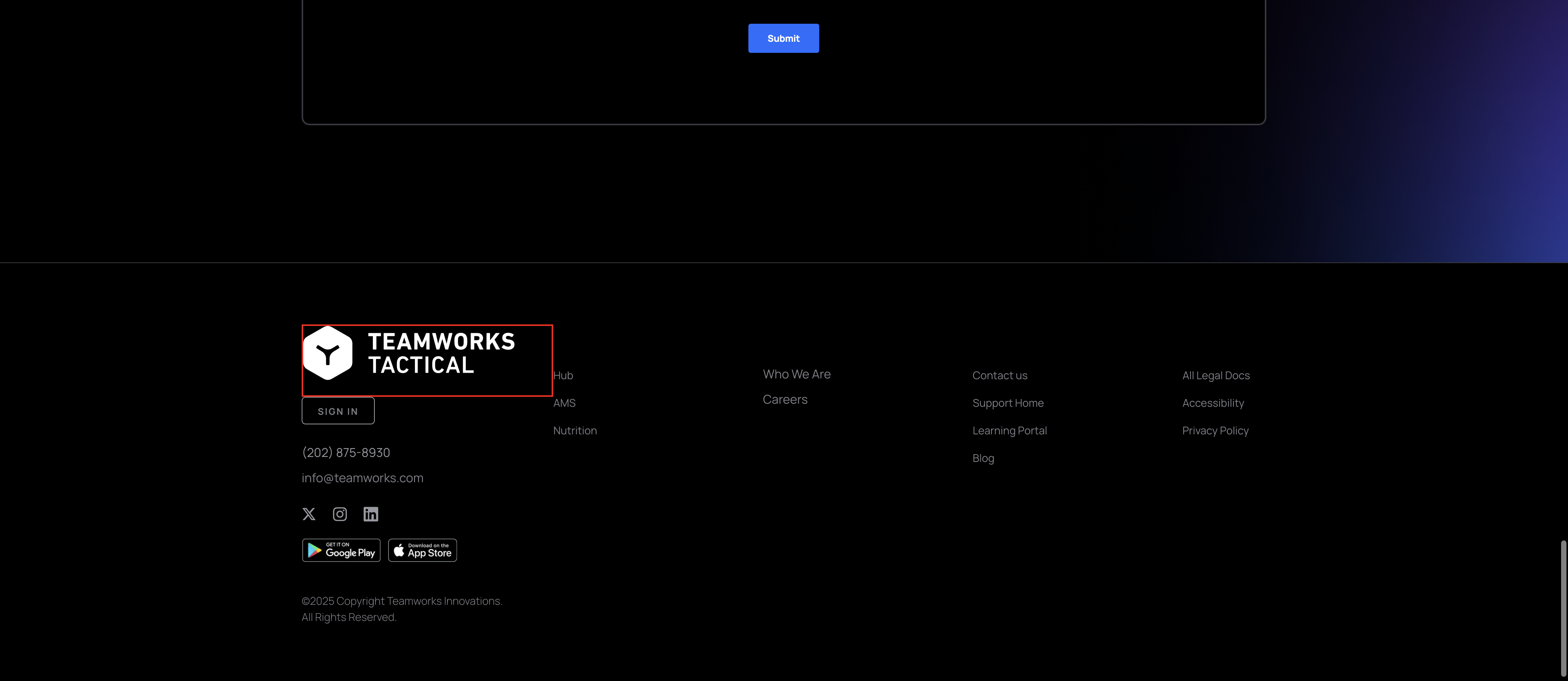Visit the Careers page link
This screenshot has height=681, width=1568.
coord(785,399)
